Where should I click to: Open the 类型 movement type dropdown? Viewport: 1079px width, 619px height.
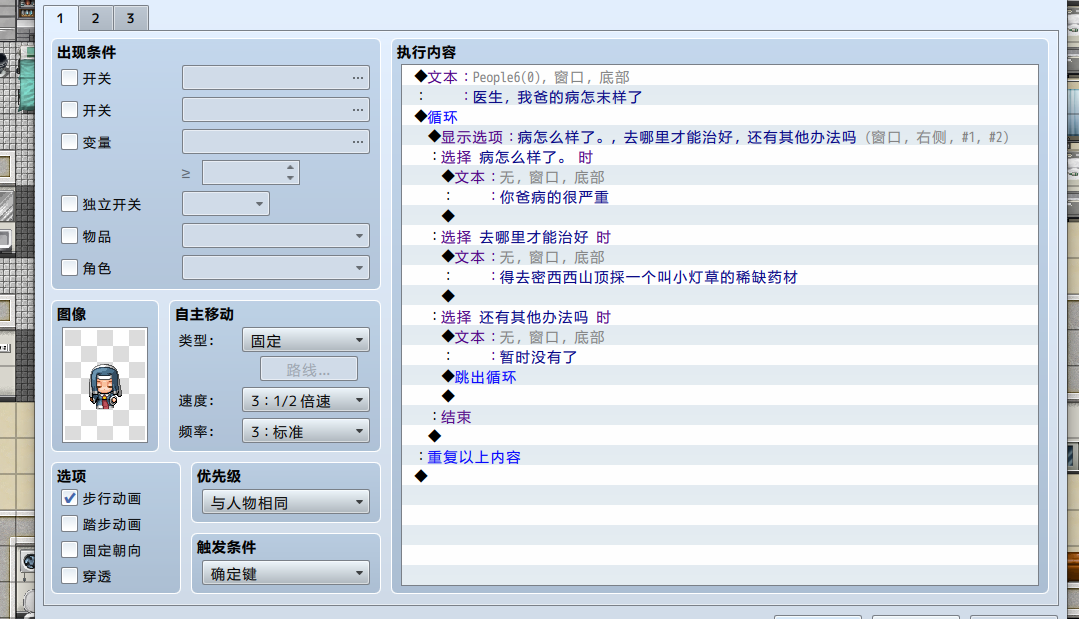(306, 340)
